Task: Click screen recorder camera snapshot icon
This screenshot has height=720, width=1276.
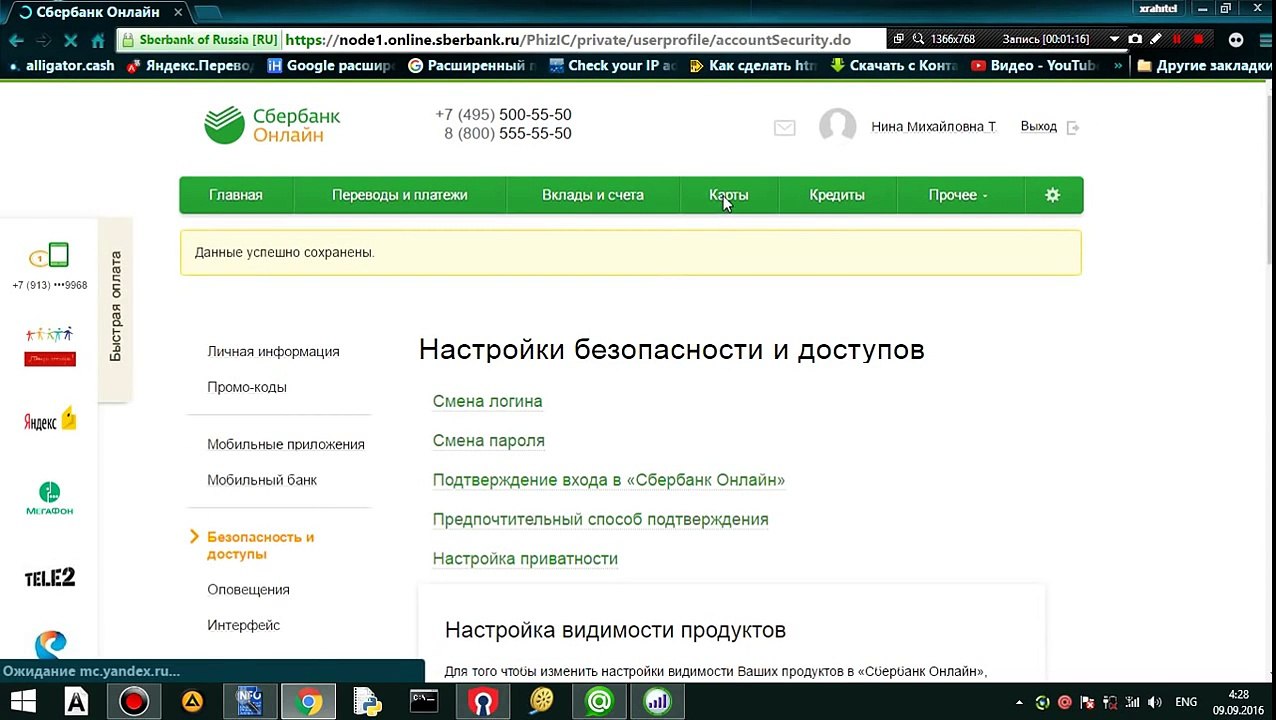Action: (x=1134, y=39)
